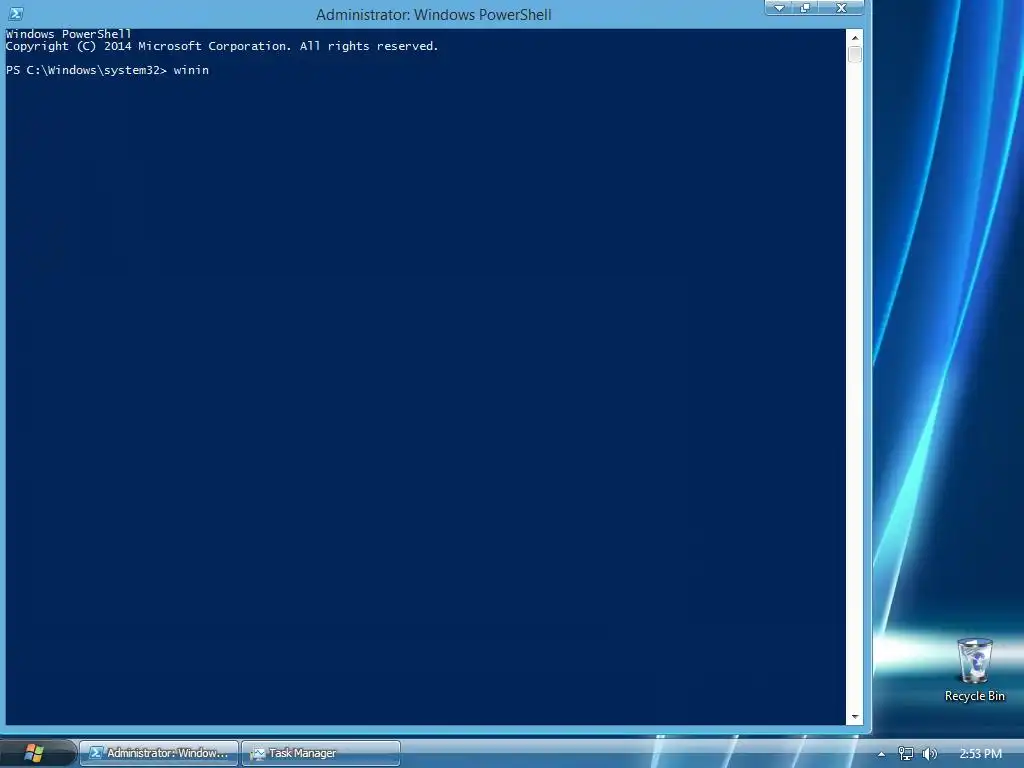Click the window title 'Administrator: Windows PowerShell'
Image resolution: width=1024 pixels, height=768 pixels.
[434, 14]
